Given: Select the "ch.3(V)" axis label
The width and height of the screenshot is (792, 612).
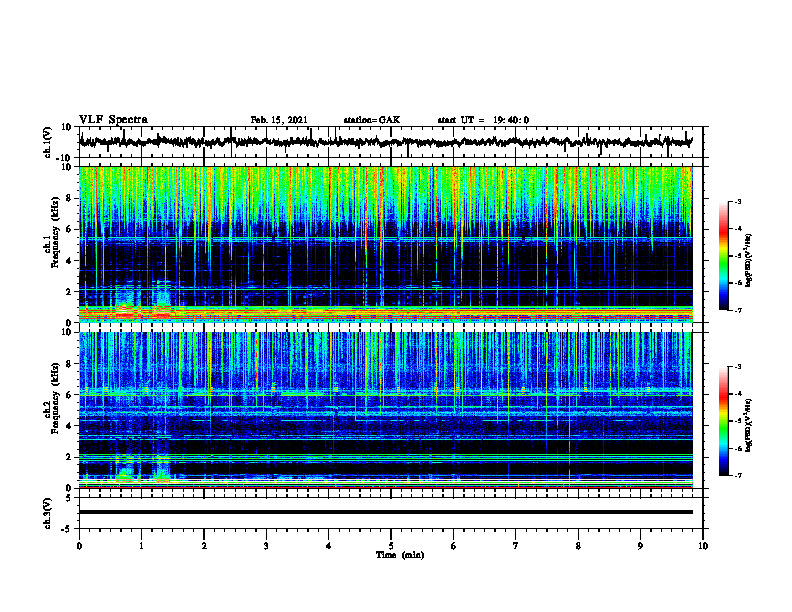Looking at the screenshot, I should tap(48, 513).
